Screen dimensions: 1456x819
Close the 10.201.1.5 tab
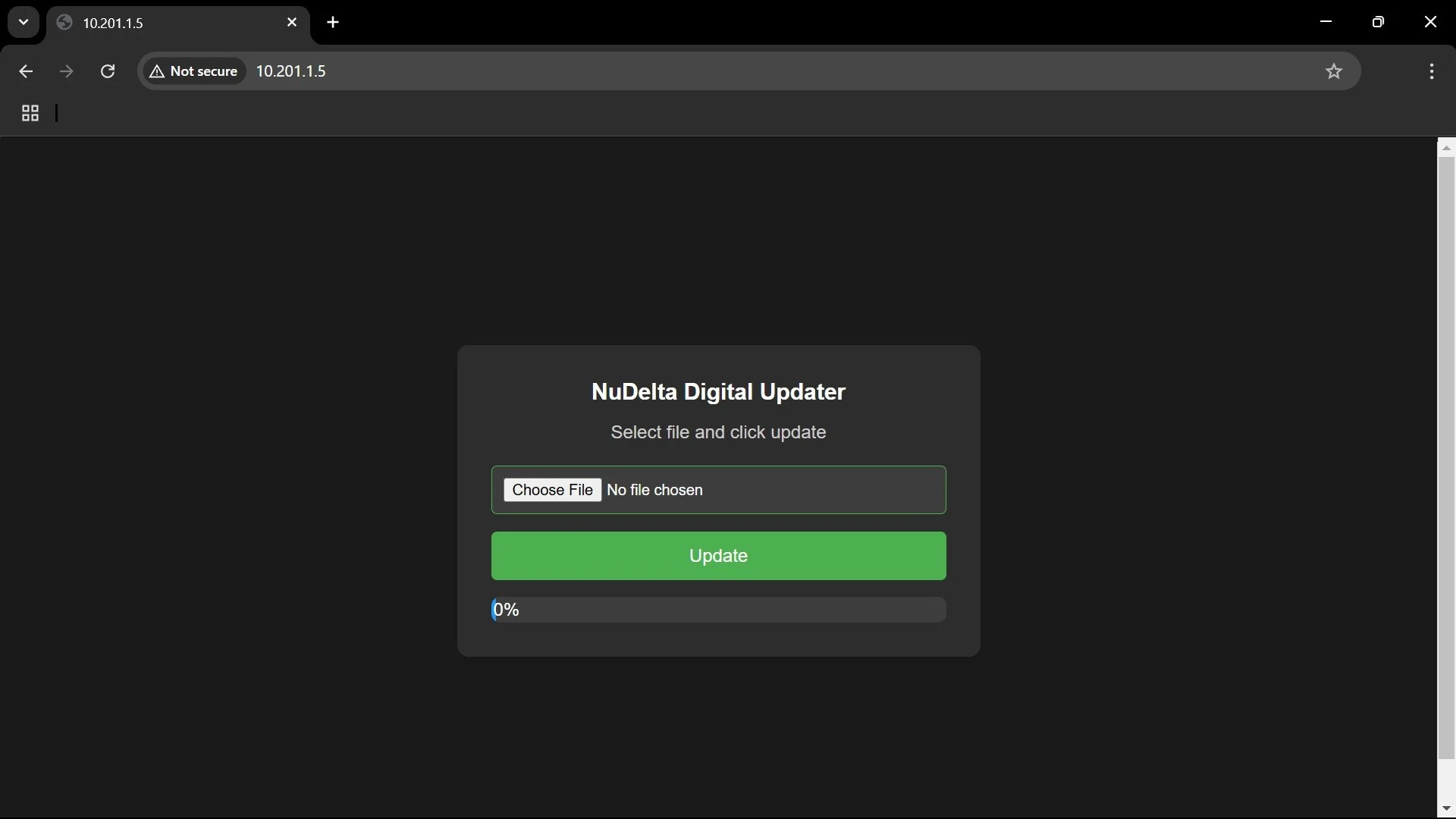[x=292, y=23]
